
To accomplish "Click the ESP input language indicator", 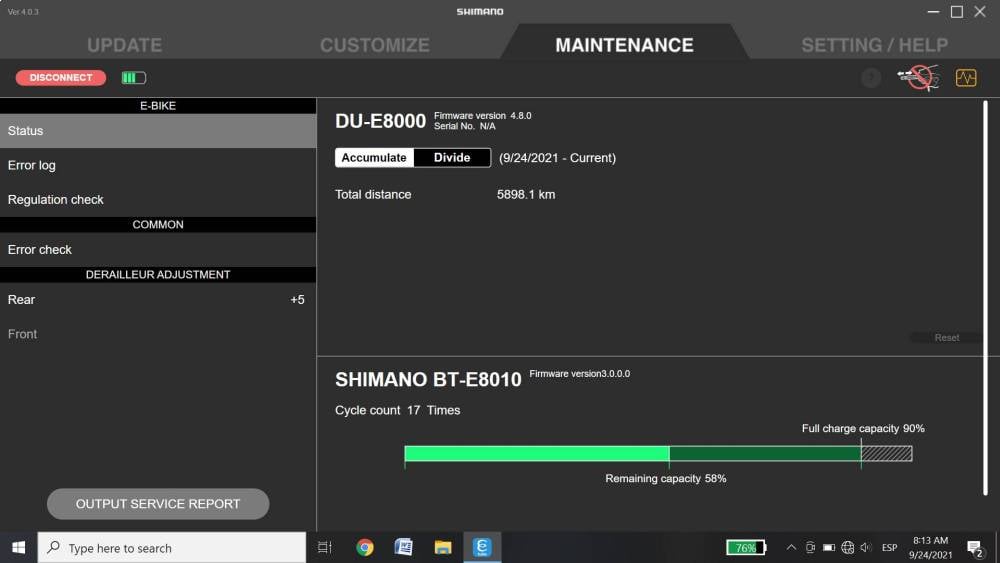I will (x=890, y=548).
